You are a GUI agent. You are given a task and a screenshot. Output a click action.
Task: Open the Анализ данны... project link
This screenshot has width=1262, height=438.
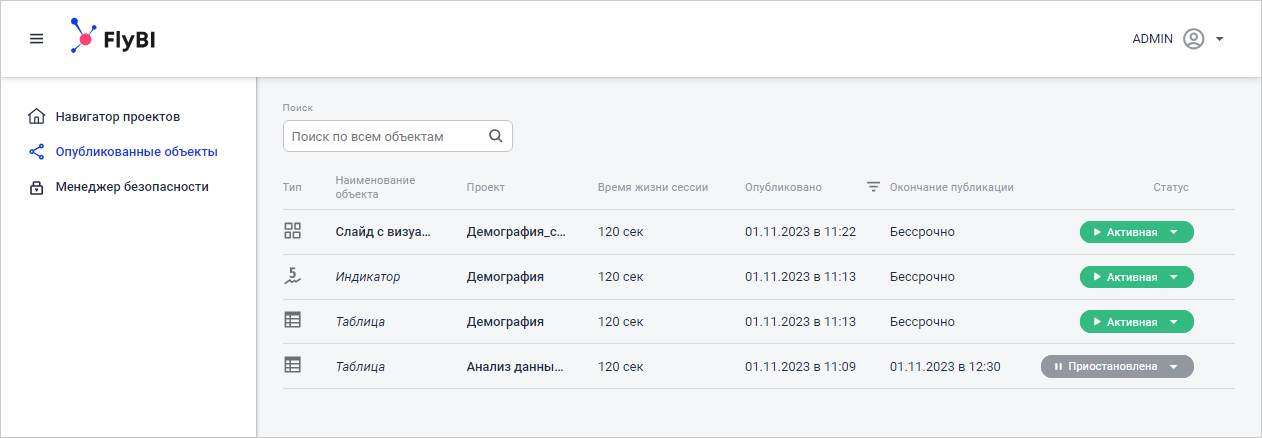point(515,367)
